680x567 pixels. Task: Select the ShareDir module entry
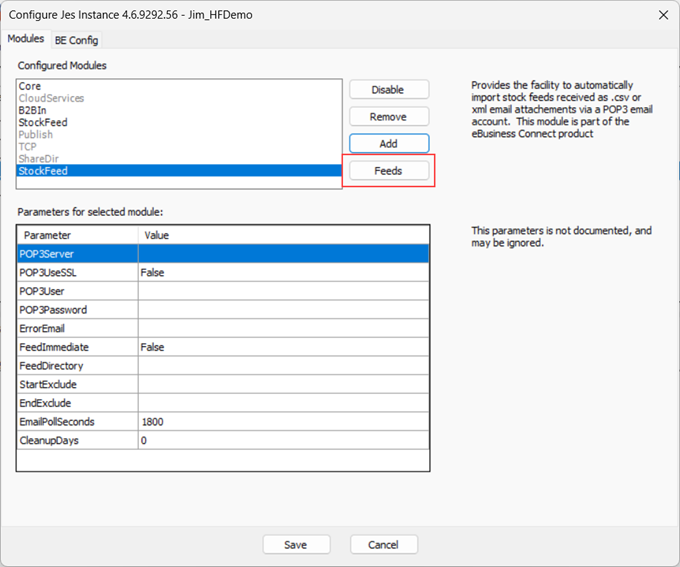[x=37, y=159]
